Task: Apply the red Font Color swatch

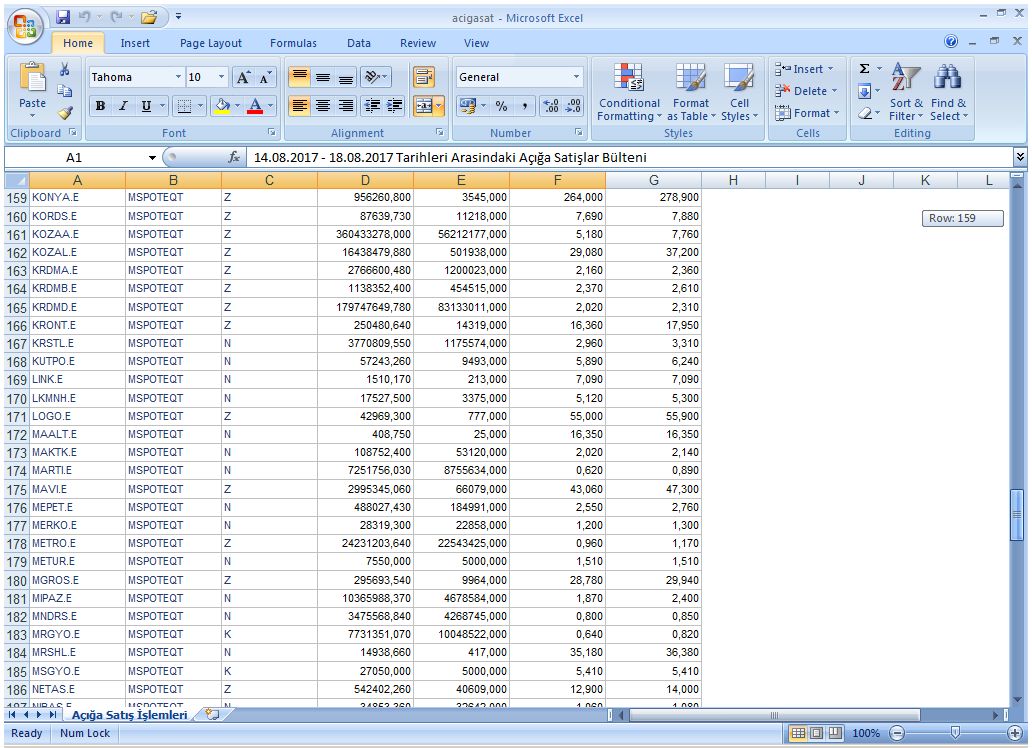Action: point(255,105)
